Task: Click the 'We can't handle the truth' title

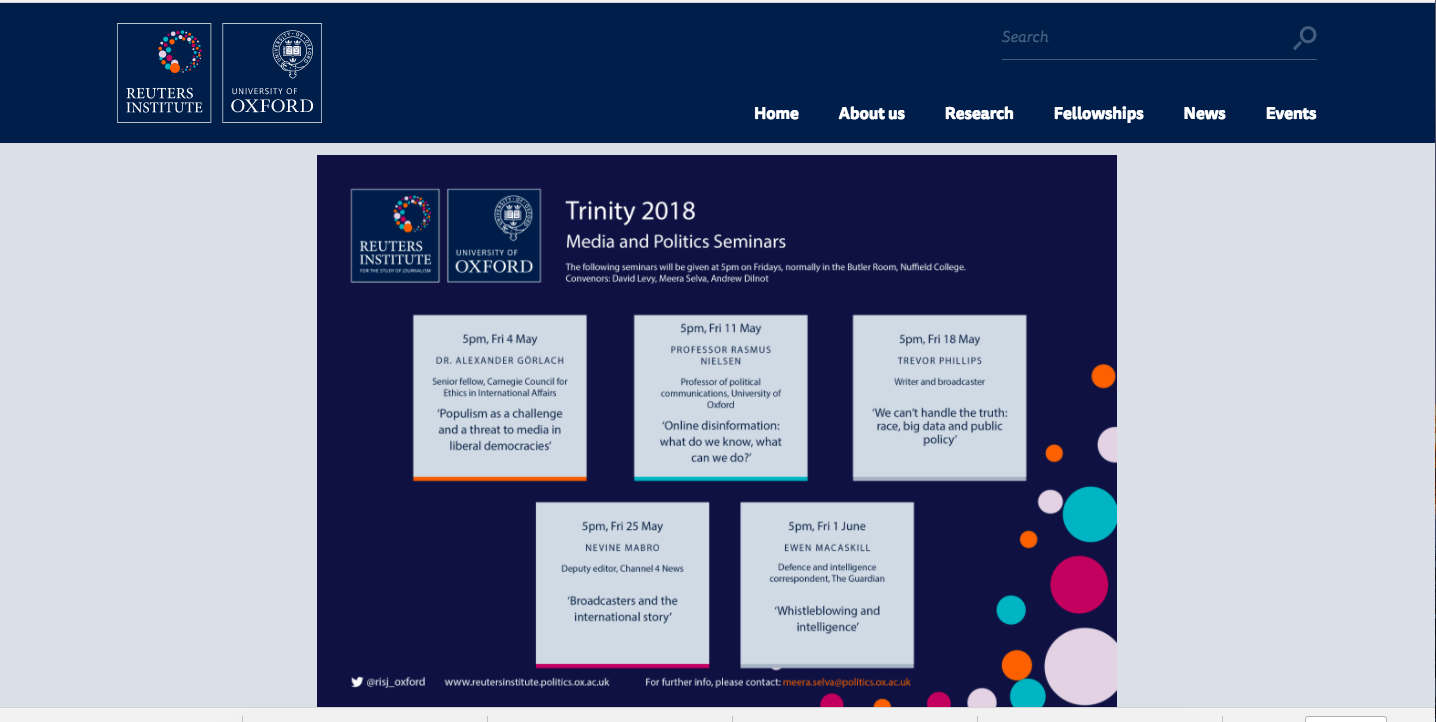Action: 939,426
